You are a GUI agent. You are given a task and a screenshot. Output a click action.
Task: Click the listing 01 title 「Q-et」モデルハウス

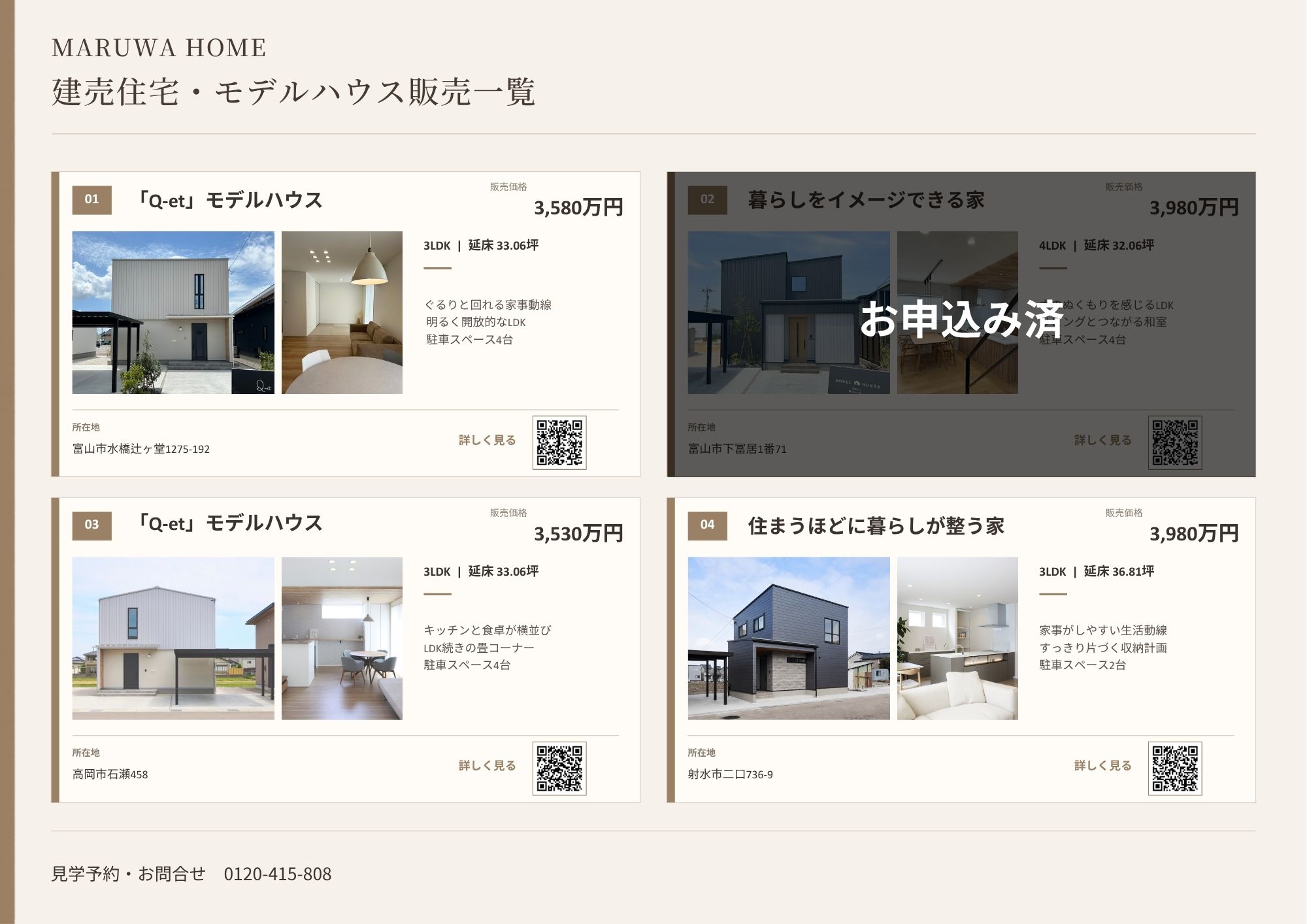click(228, 200)
